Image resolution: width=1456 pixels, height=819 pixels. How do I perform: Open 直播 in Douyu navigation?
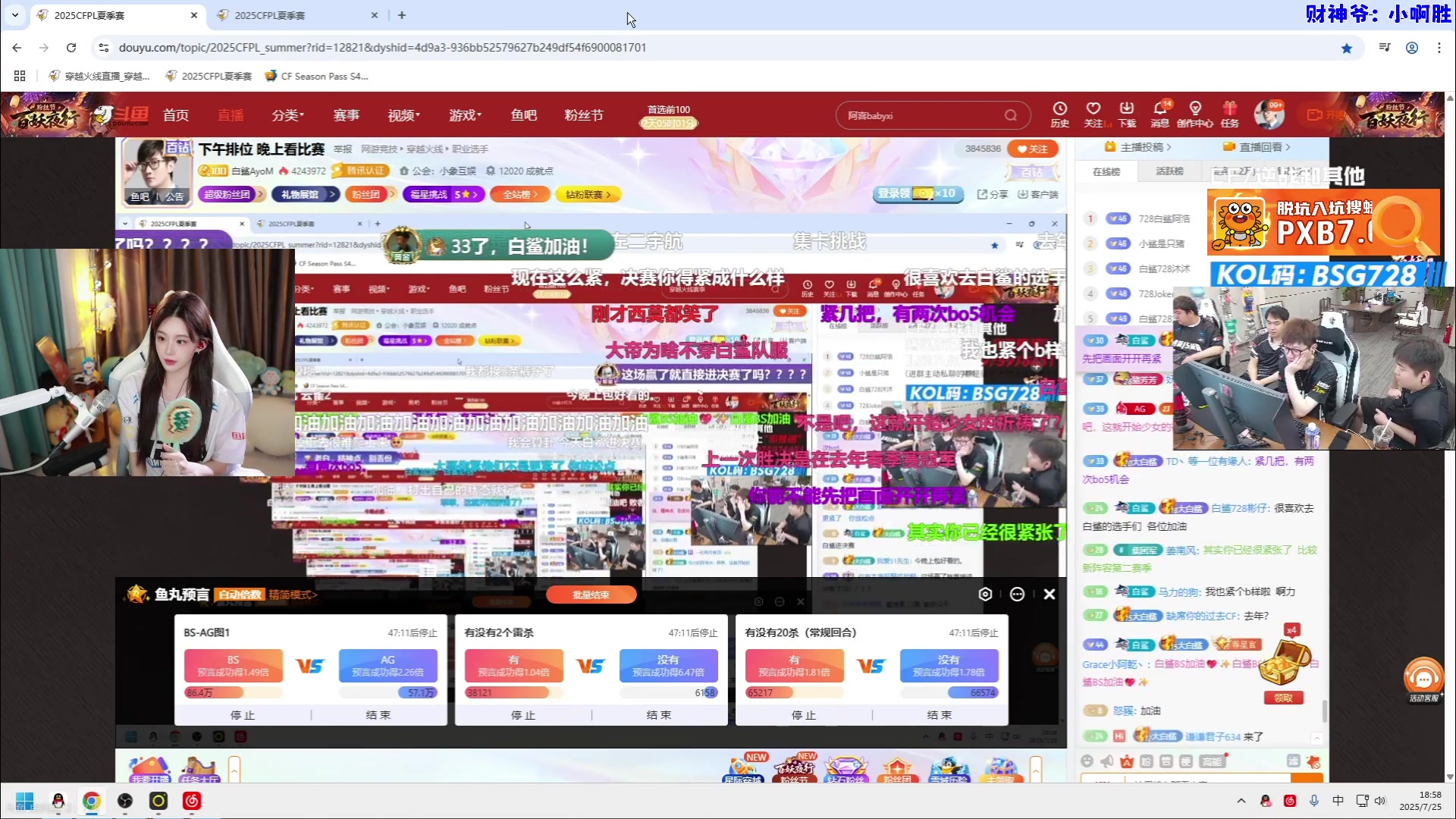click(x=231, y=115)
